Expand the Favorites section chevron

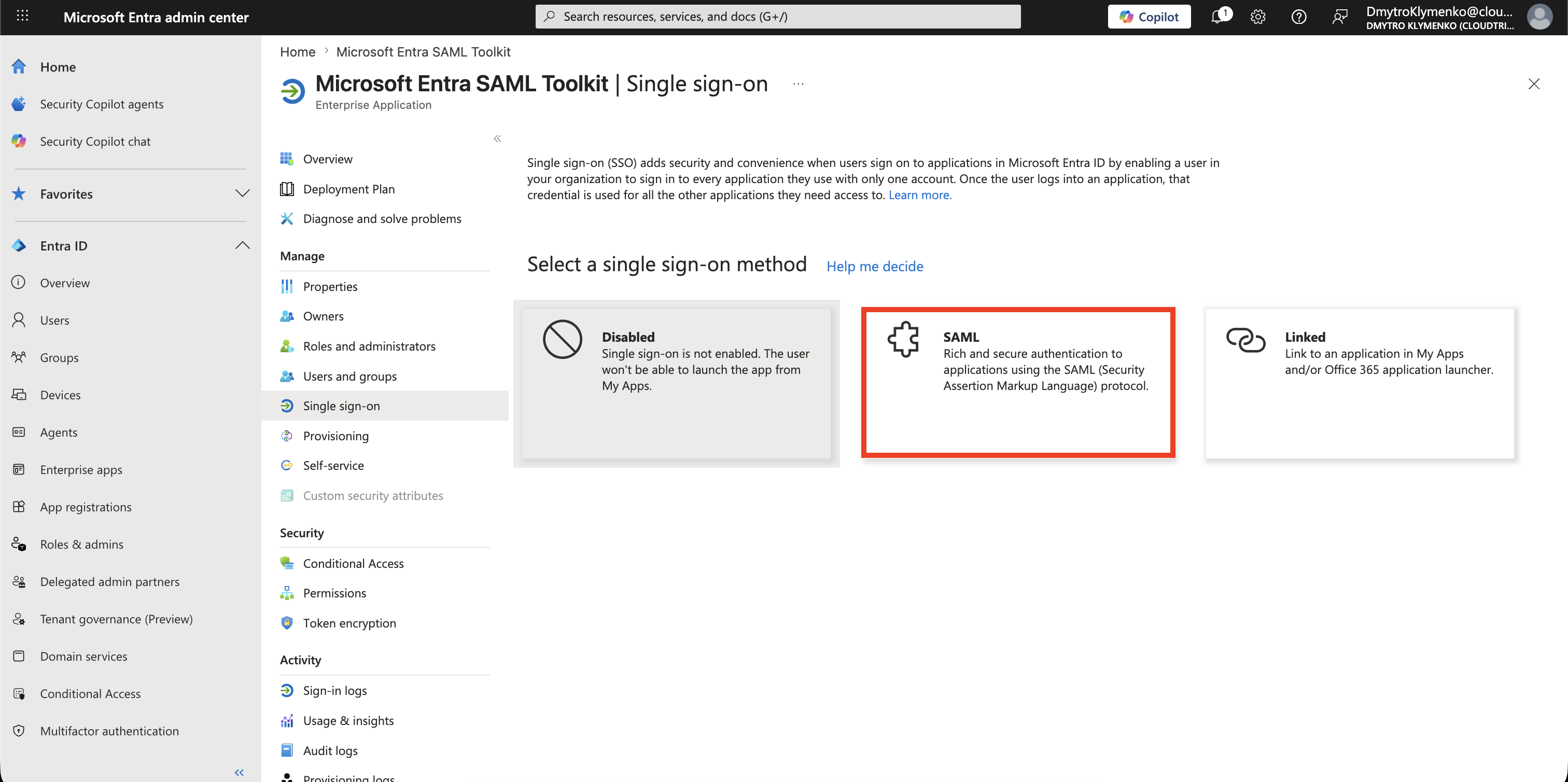point(242,193)
